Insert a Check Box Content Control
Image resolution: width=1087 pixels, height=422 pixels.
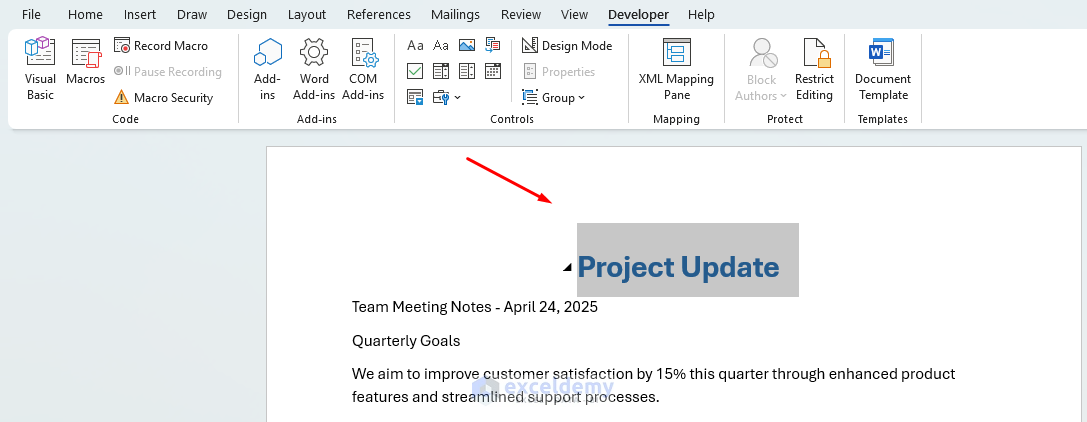[x=415, y=71]
